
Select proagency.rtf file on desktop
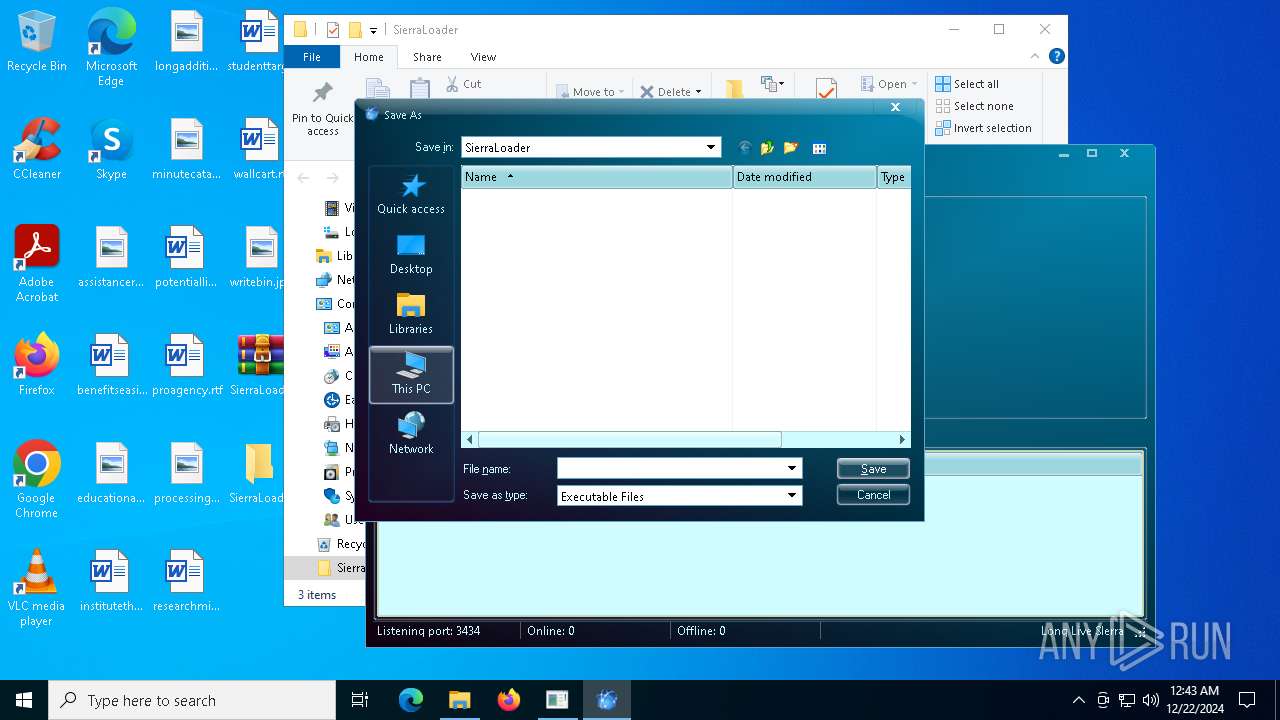[187, 365]
